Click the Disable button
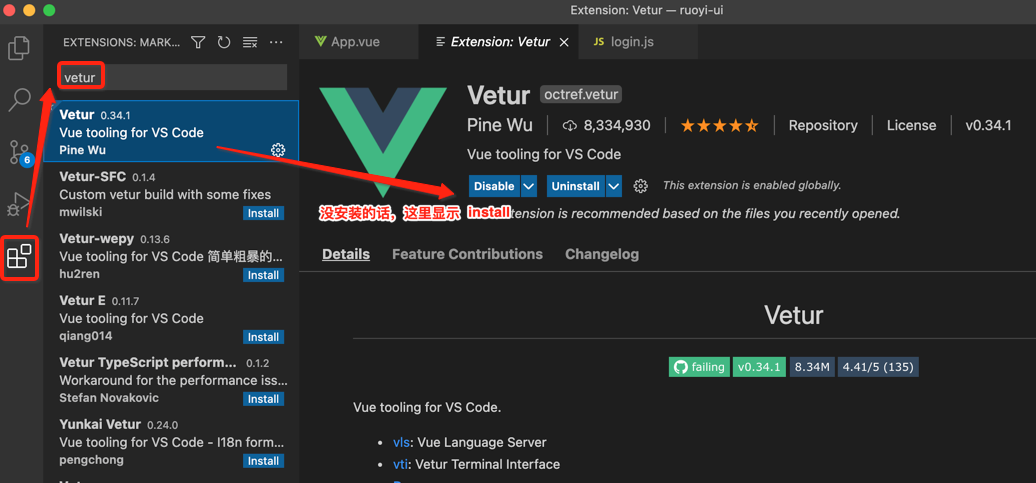1036x483 pixels. [x=494, y=186]
